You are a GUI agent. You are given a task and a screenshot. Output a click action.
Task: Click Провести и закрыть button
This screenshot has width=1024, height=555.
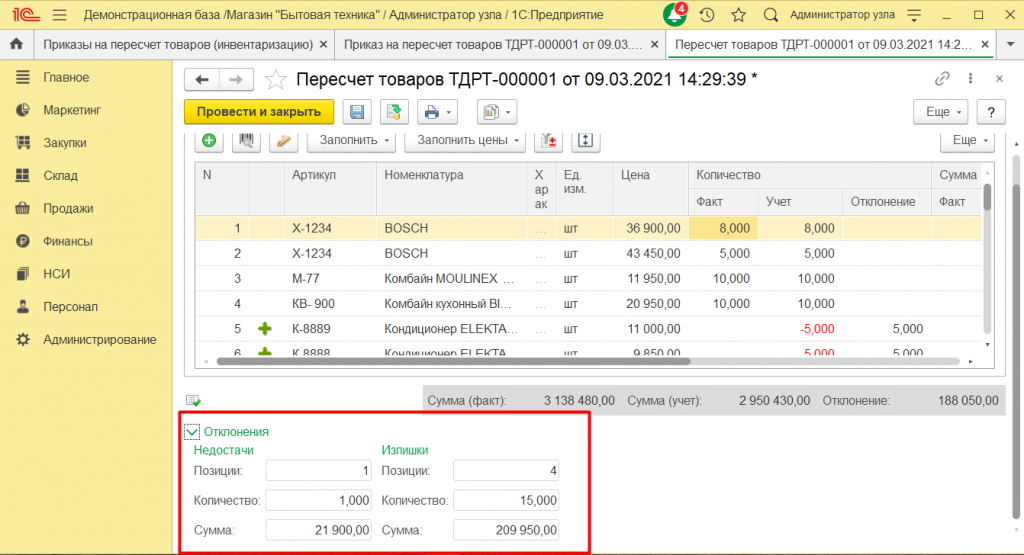pyautogui.click(x=259, y=112)
